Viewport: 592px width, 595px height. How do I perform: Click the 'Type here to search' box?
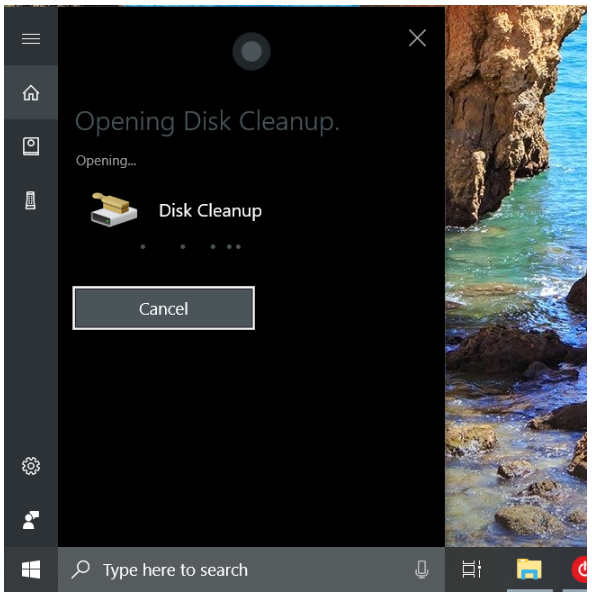pos(251,569)
